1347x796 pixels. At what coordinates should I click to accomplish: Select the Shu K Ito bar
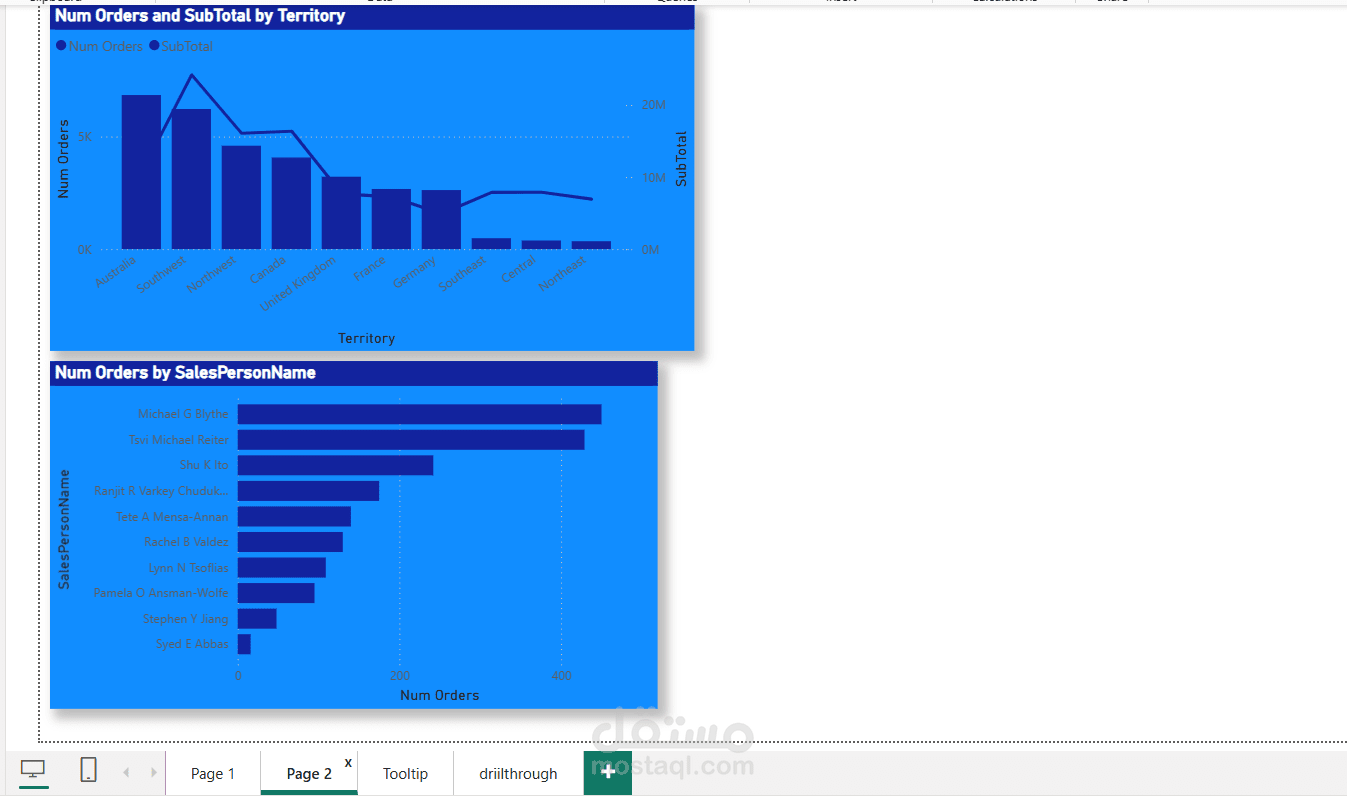pyautogui.click(x=336, y=465)
